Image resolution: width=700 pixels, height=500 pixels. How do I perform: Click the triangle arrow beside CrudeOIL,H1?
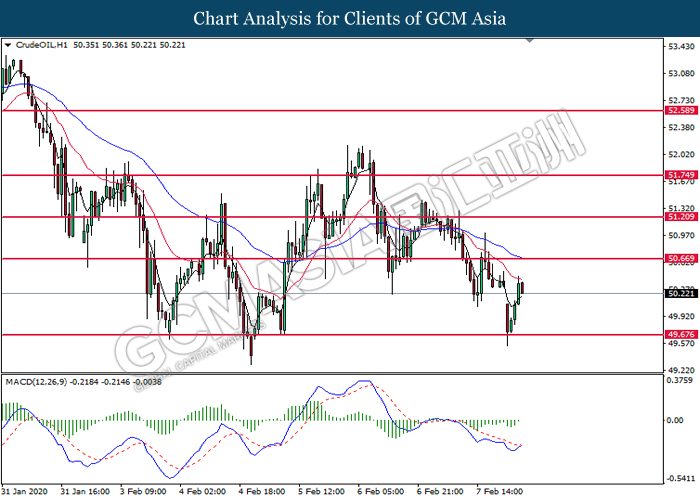[8, 46]
